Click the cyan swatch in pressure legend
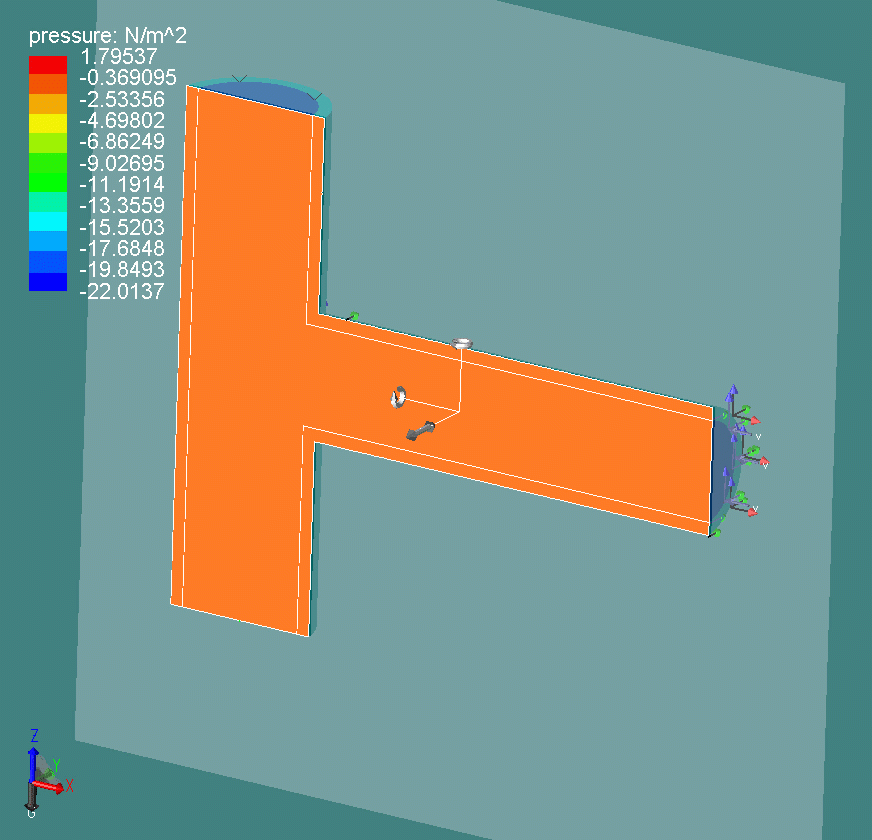872x840 pixels. pyautogui.click(x=47, y=220)
